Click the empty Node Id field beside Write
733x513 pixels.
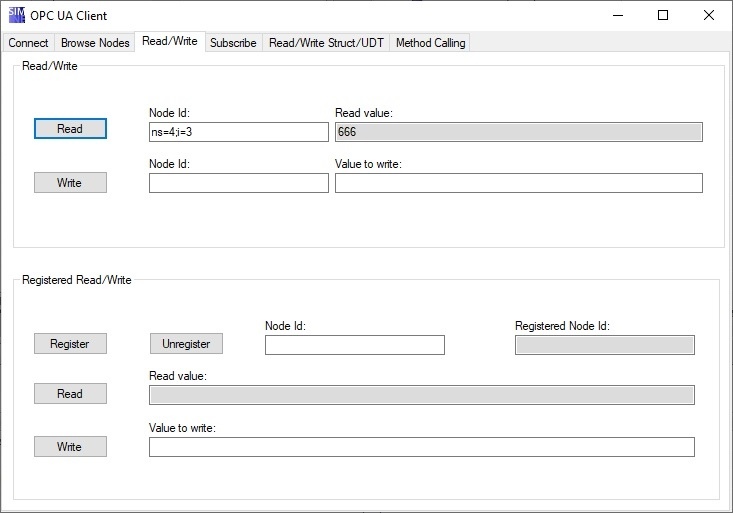click(239, 183)
